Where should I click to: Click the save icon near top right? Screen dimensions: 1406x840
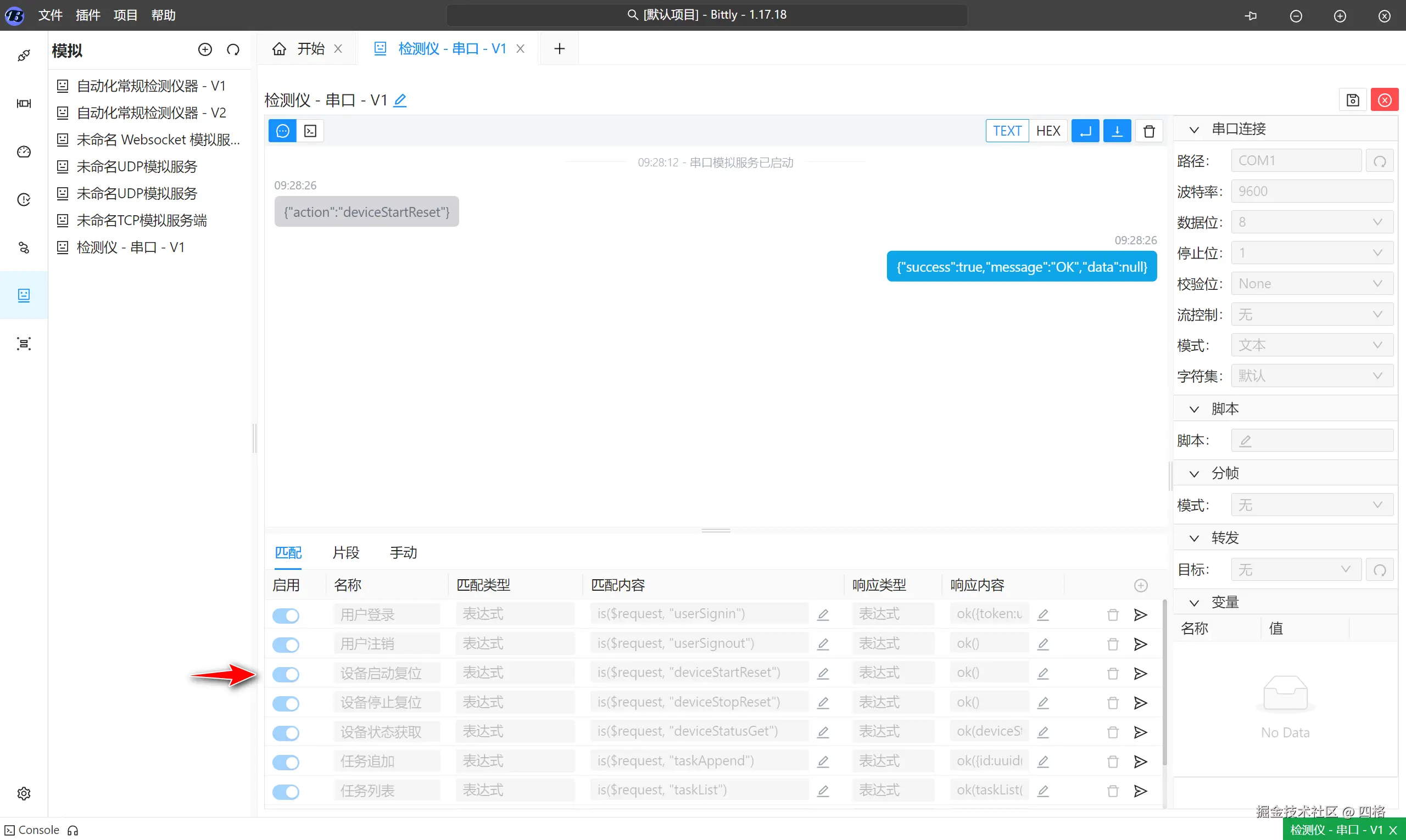tap(1352, 100)
